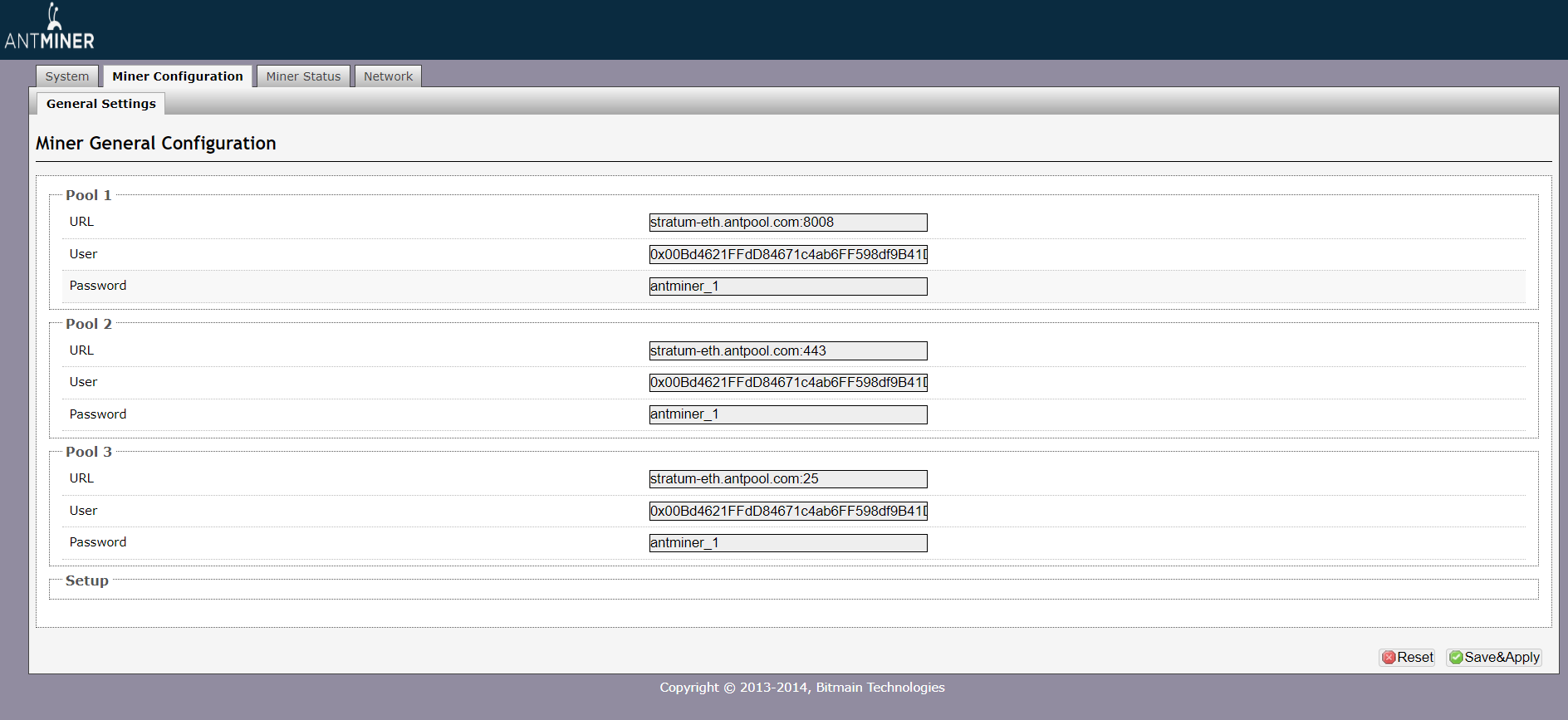Click the Password label in Pool 2
Screen dimensions: 1568x720
(98, 414)
